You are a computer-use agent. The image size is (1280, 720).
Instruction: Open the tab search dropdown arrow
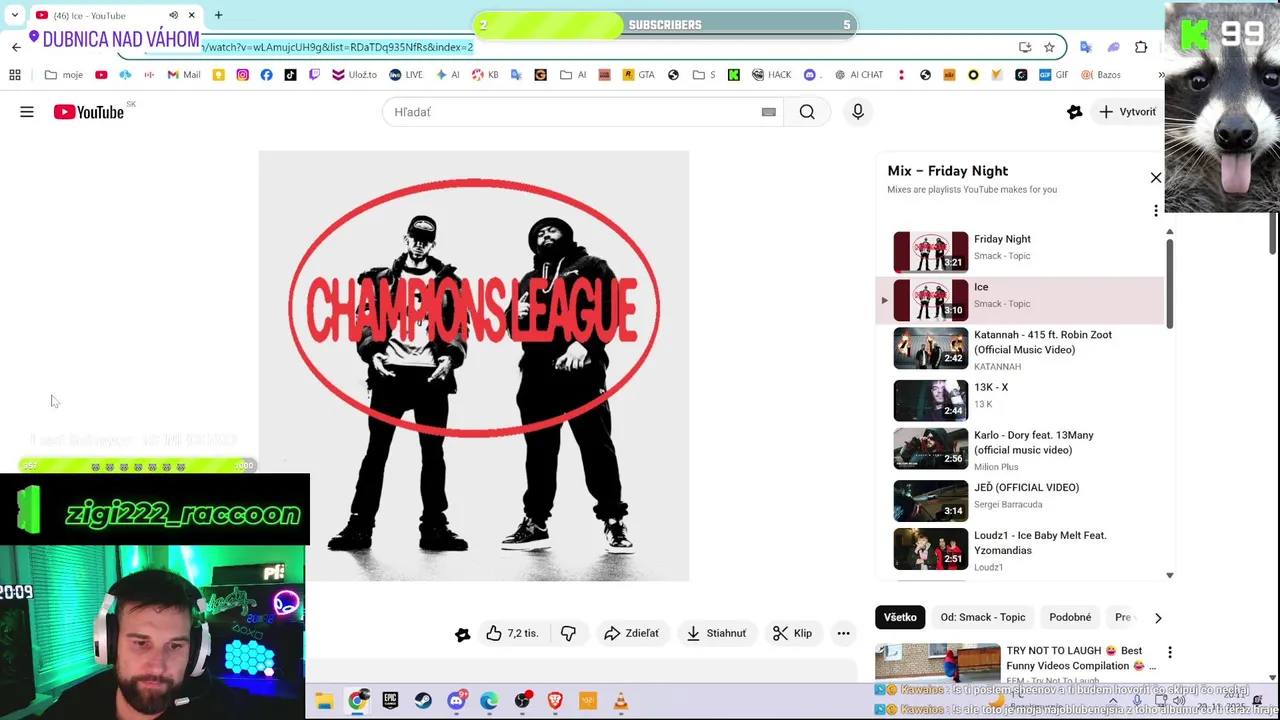(14, 15)
